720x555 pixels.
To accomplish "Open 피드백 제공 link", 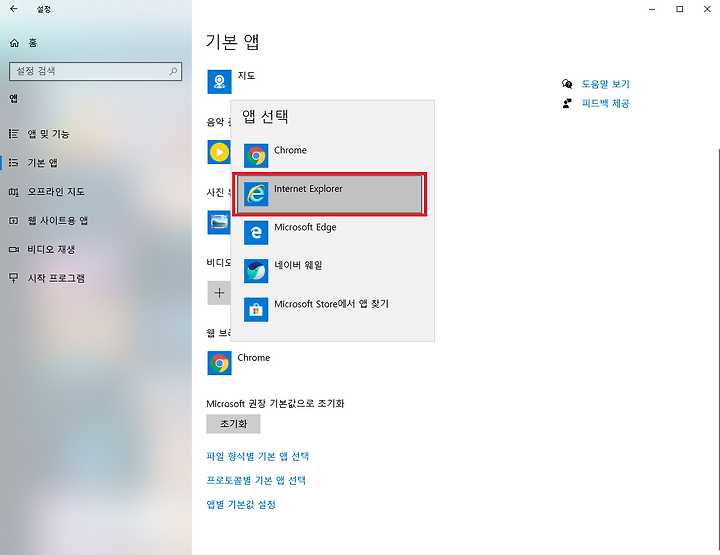I will 605,103.
